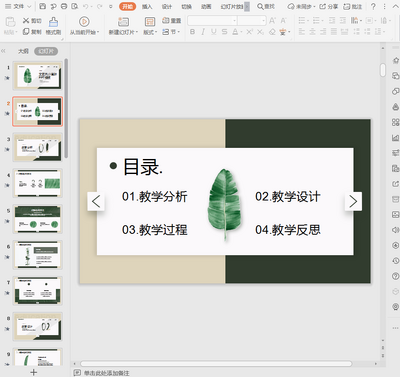Click the Comment (批注) button

coord(353,6)
